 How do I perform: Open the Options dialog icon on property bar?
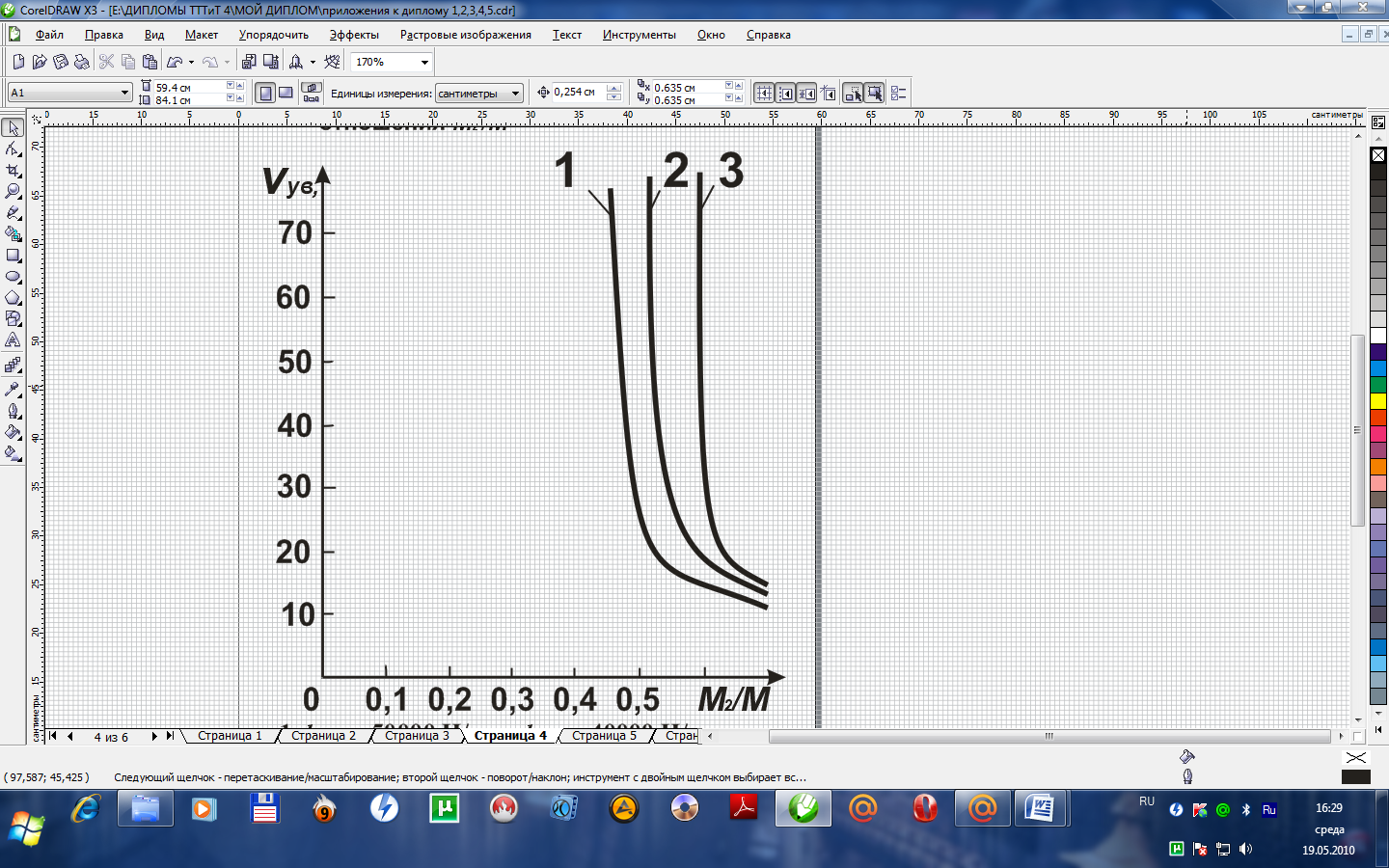[898, 93]
